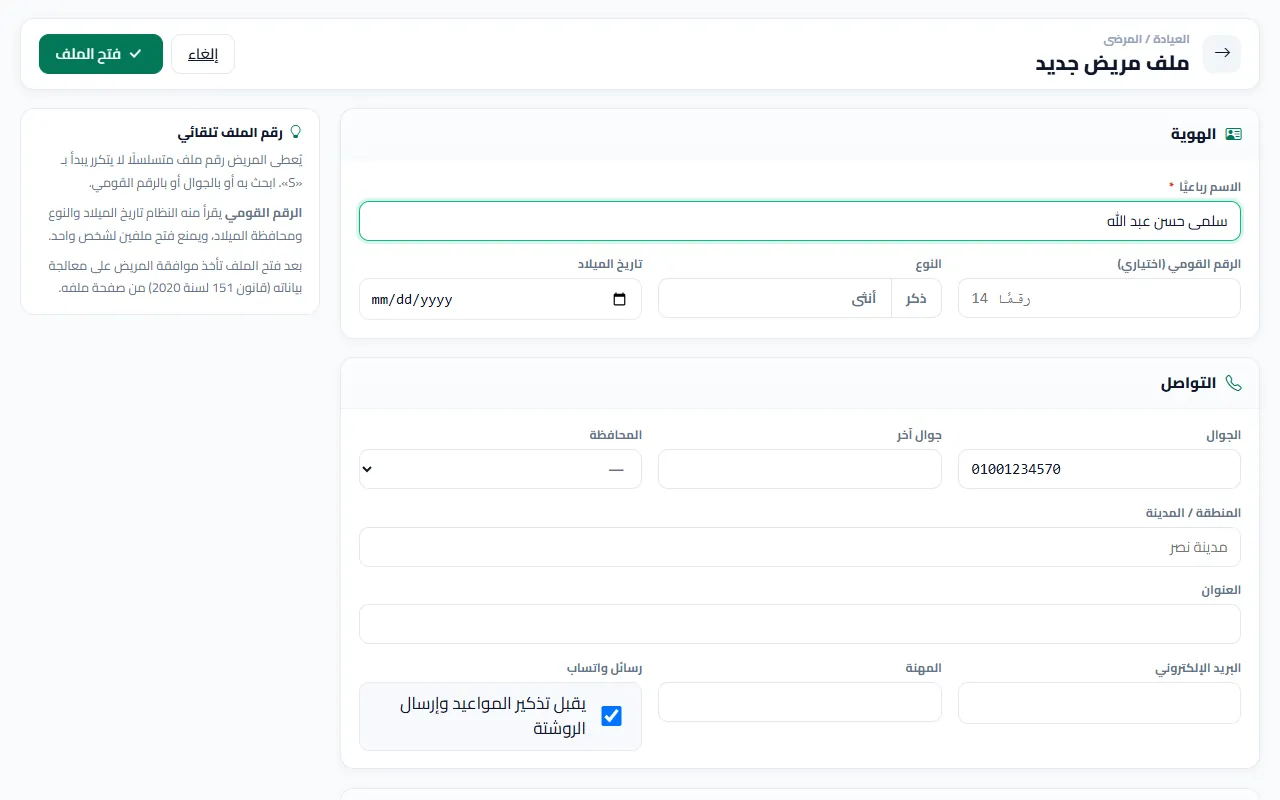The width and height of the screenshot is (1280, 800).
Task: Click the جوال آخر input field
Action: coord(800,469)
